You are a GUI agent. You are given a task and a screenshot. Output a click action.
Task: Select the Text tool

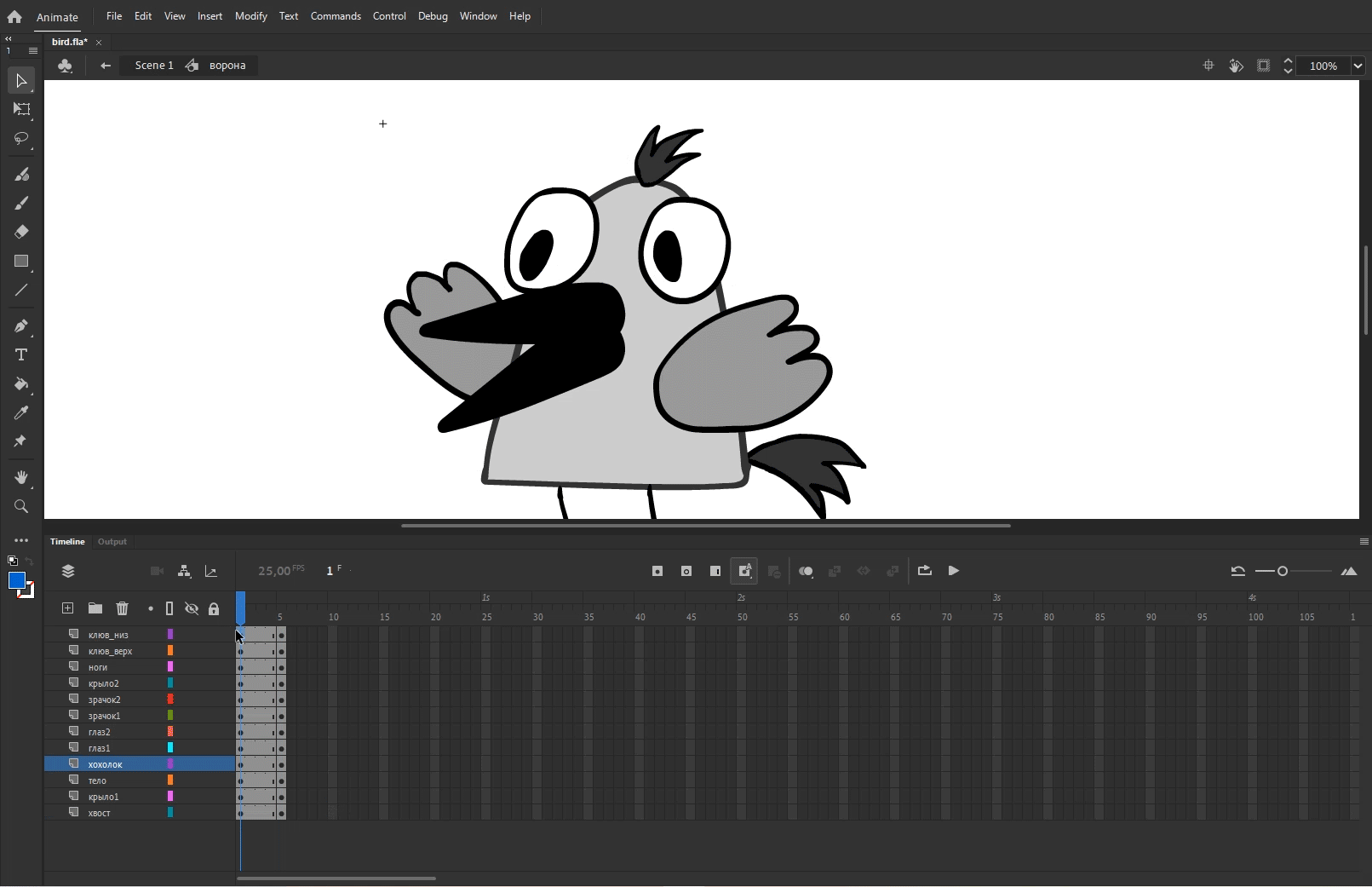pos(21,355)
